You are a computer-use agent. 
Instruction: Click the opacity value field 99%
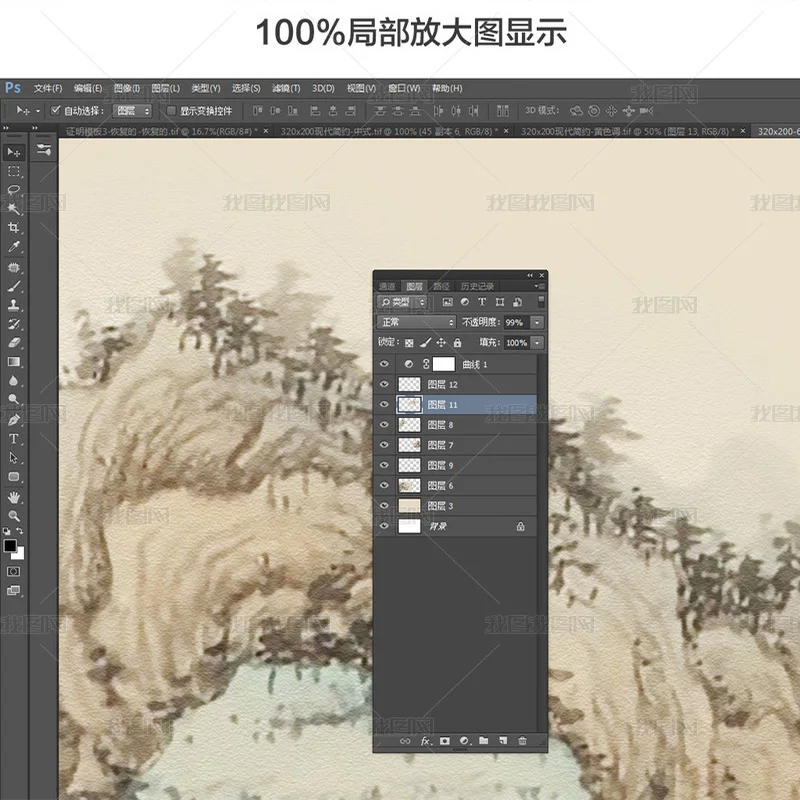(516, 322)
